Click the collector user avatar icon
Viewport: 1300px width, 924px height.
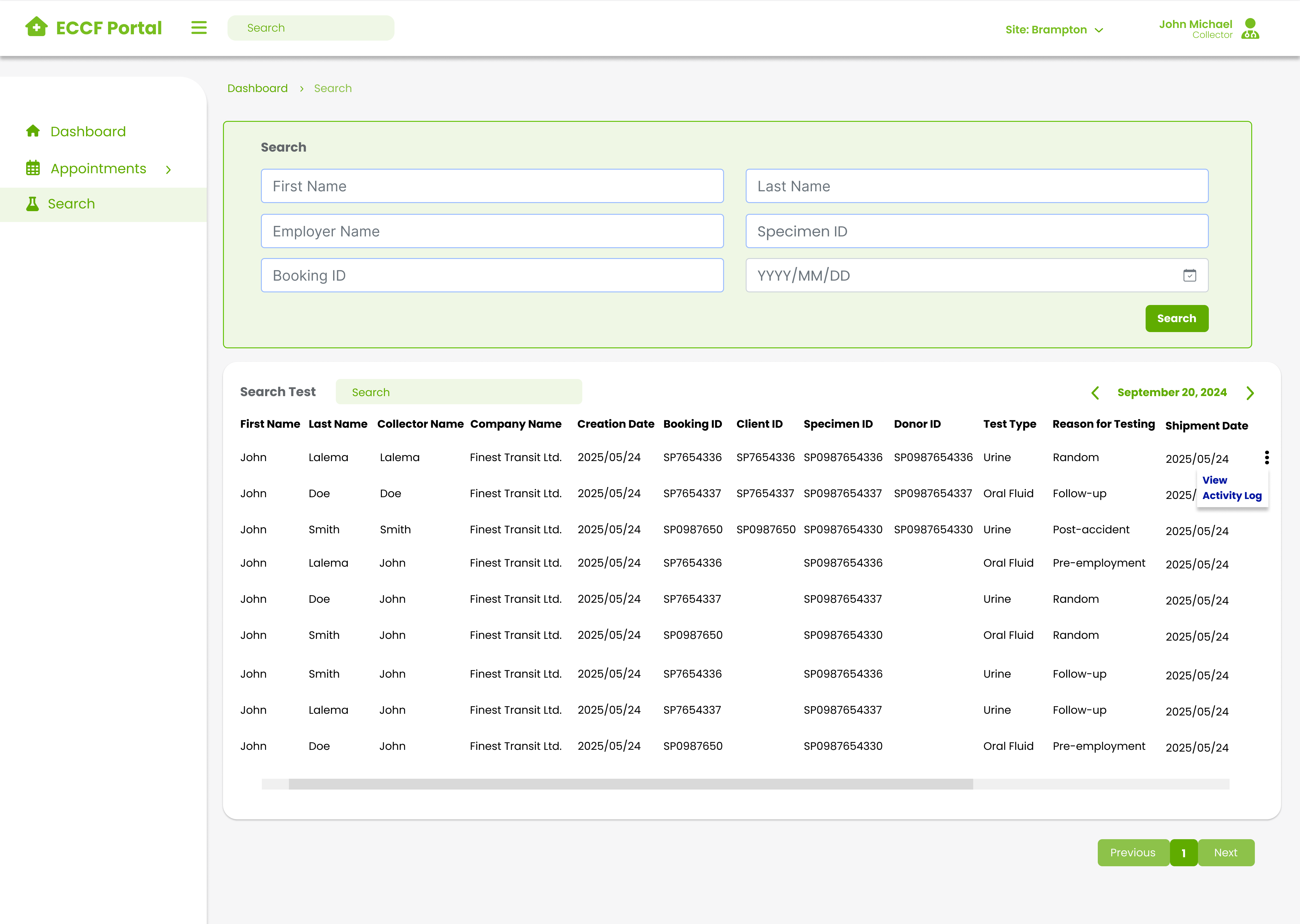click(1250, 29)
